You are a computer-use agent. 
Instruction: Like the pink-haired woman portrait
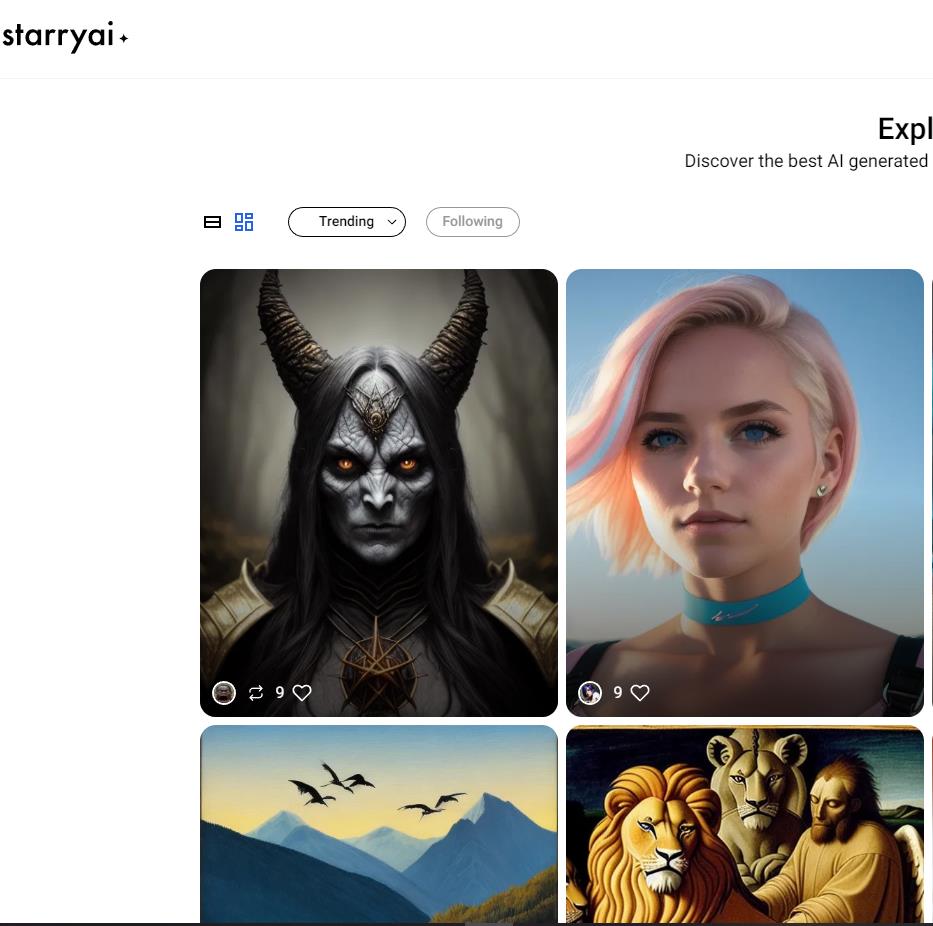coord(640,693)
